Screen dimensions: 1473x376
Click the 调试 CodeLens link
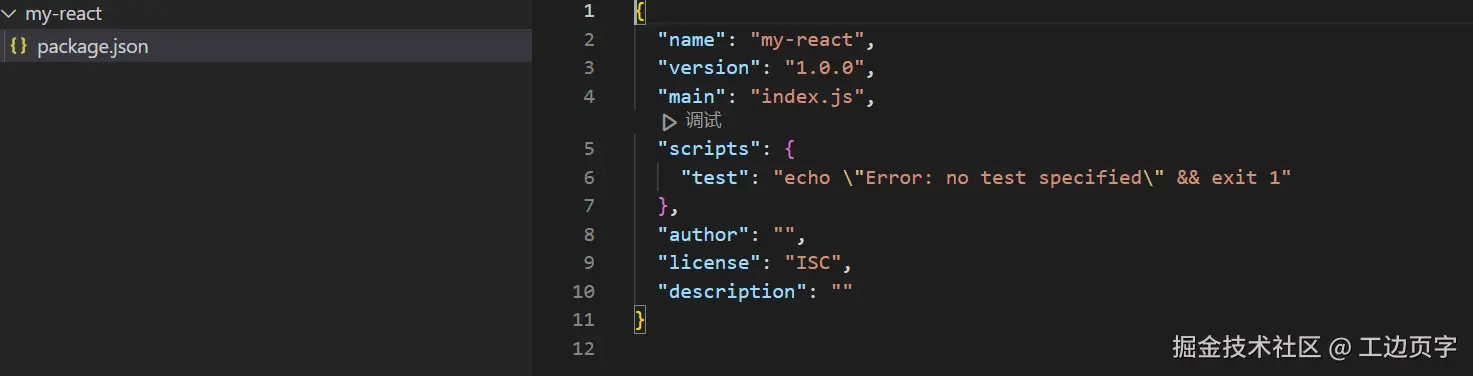pos(703,121)
